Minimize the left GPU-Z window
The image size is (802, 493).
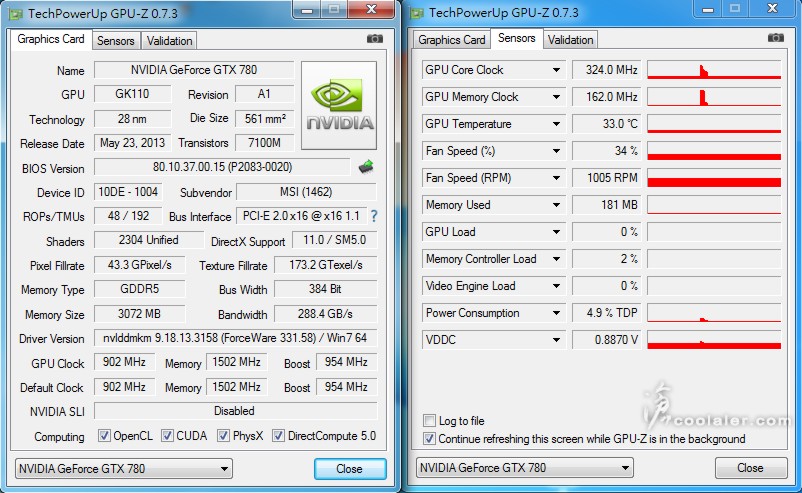pos(307,10)
